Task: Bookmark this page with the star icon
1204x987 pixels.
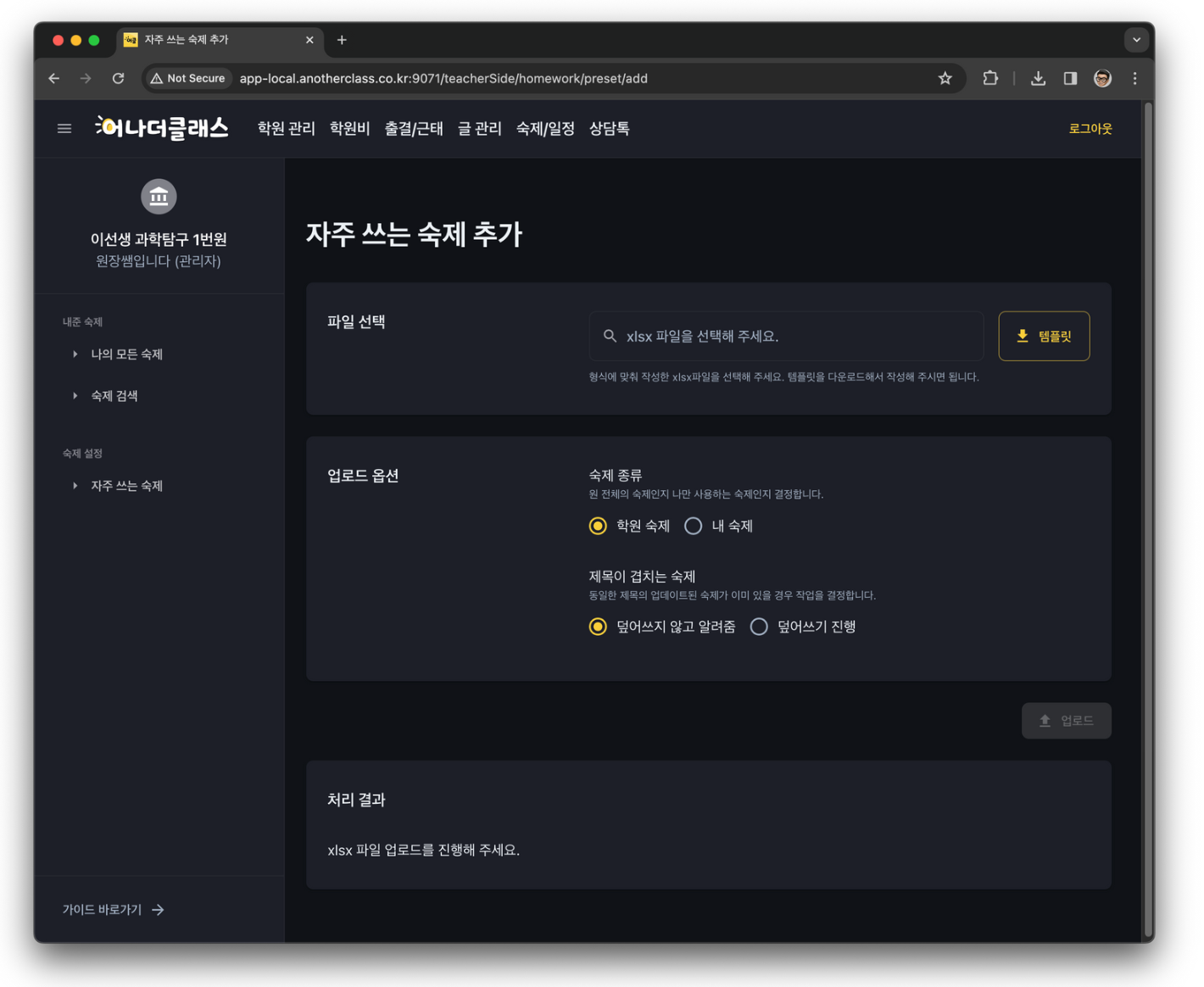Action: pyautogui.click(x=945, y=78)
